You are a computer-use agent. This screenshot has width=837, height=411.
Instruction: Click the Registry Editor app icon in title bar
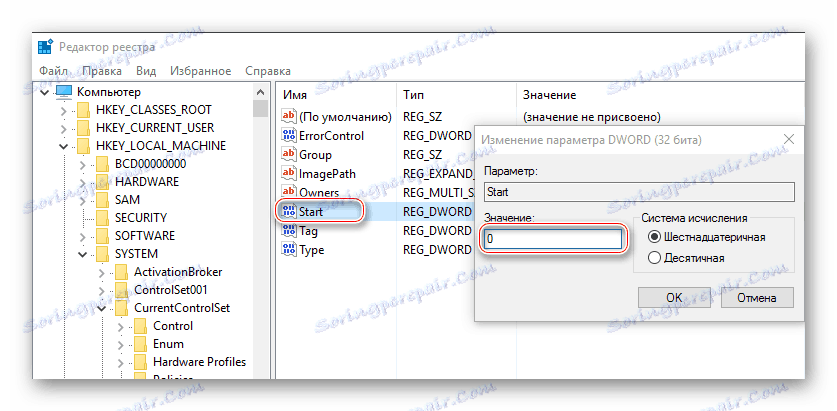[45, 46]
